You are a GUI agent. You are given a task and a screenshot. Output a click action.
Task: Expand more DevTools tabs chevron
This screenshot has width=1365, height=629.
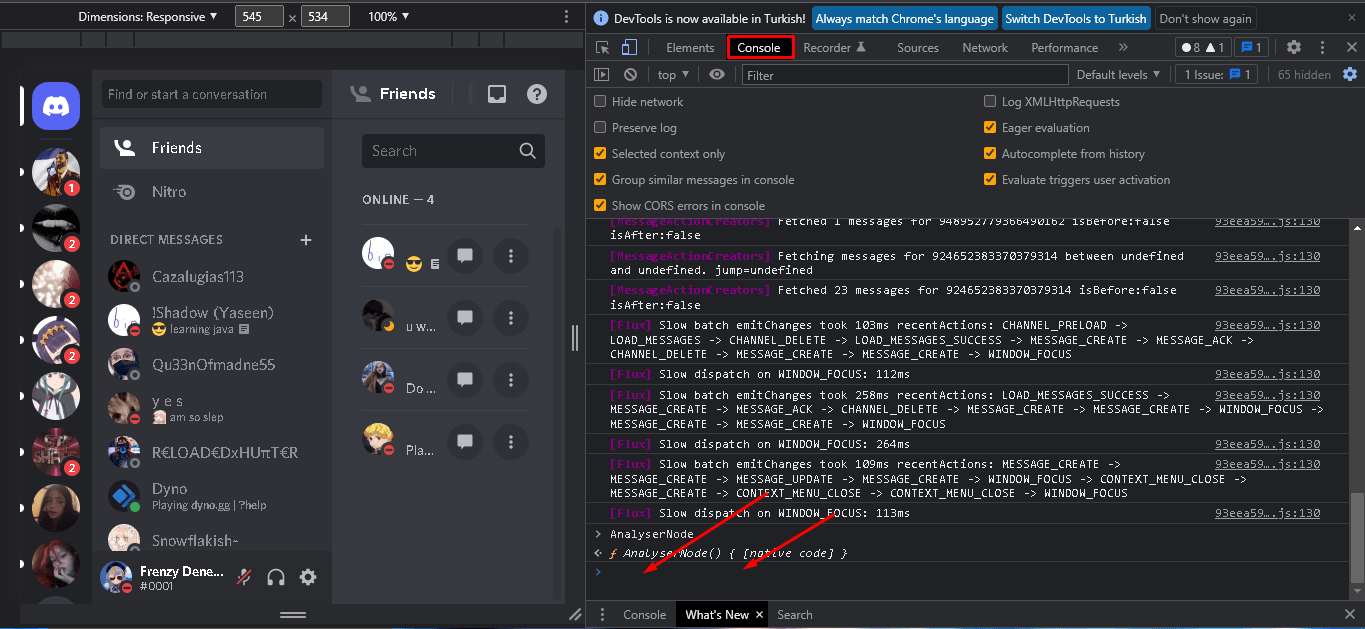click(1123, 48)
